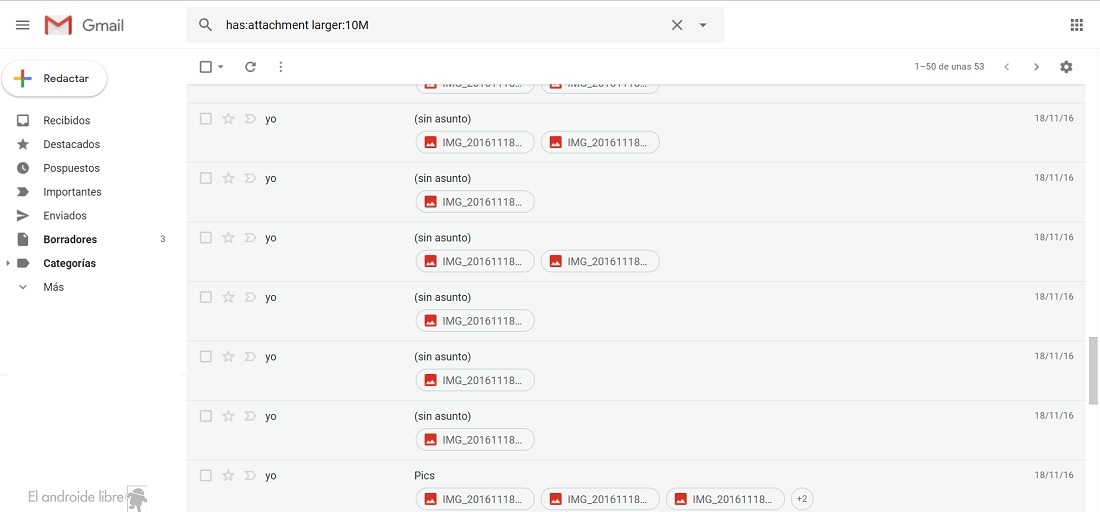Toggle the select-all checkbox in the toolbar

(206, 67)
